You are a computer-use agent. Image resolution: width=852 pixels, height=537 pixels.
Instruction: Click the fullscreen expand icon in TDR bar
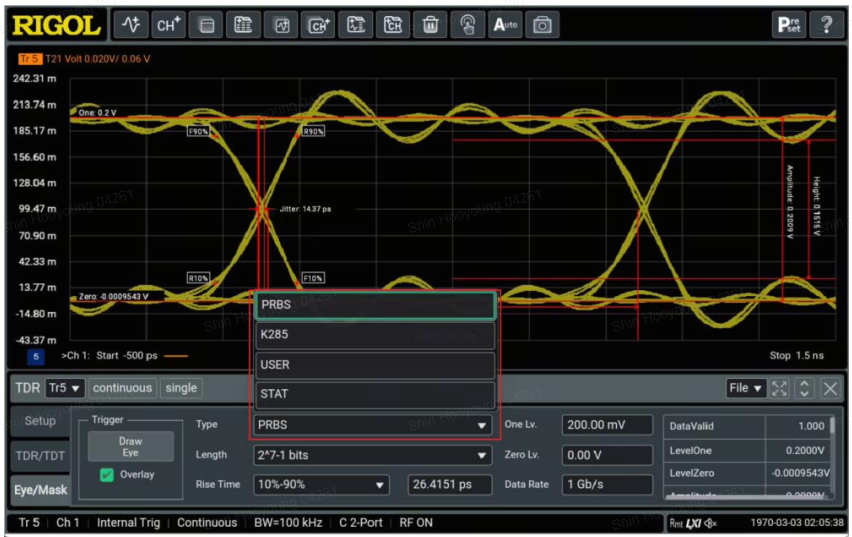[x=779, y=388]
